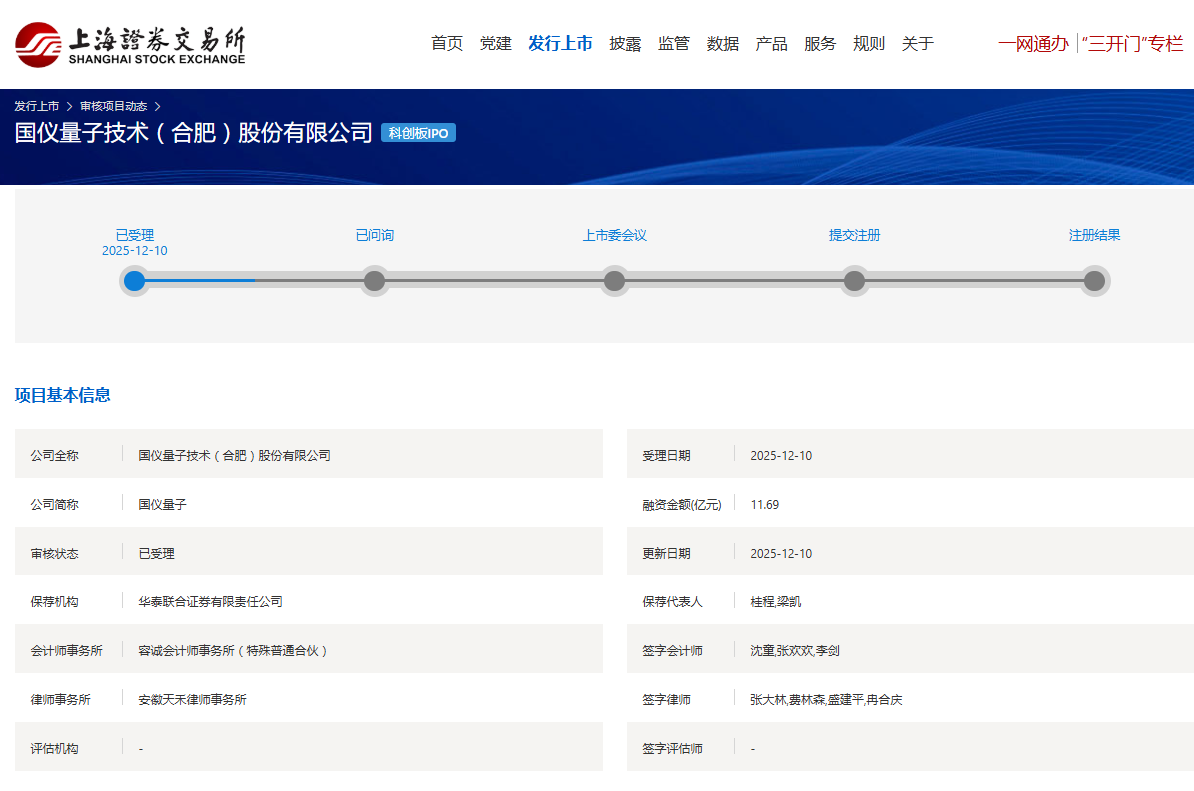Click the 会计师事务所 label
1194x791 pixels.
[66, 650]
